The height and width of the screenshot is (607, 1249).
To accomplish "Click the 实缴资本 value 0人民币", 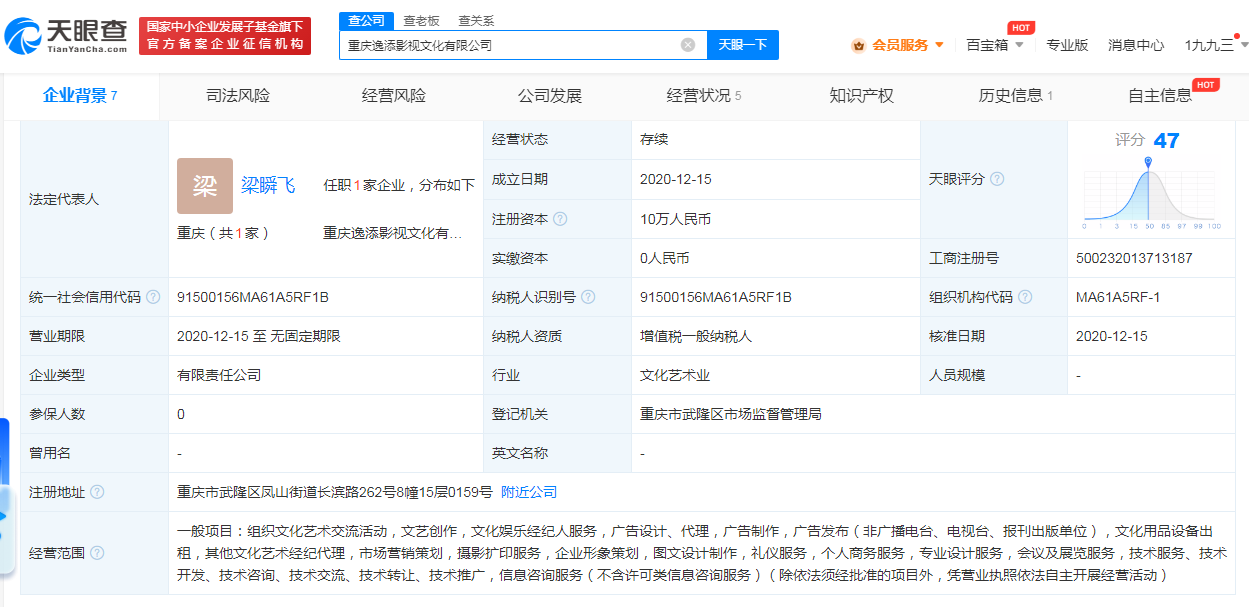I will coord(665,258).
